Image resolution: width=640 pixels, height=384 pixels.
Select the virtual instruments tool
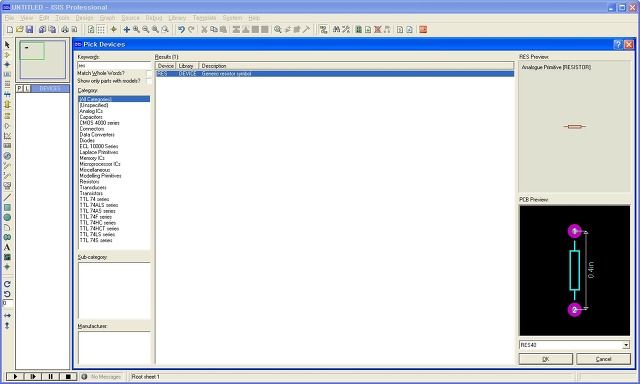coord(7,185)
